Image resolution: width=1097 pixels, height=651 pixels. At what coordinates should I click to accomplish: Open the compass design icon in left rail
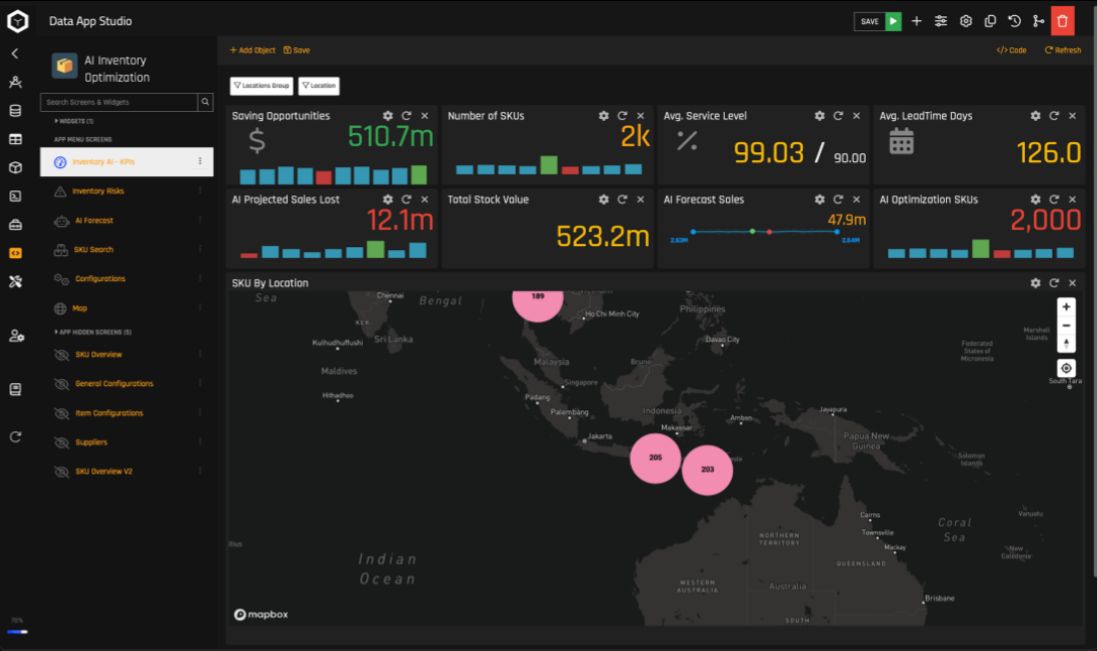15,82
